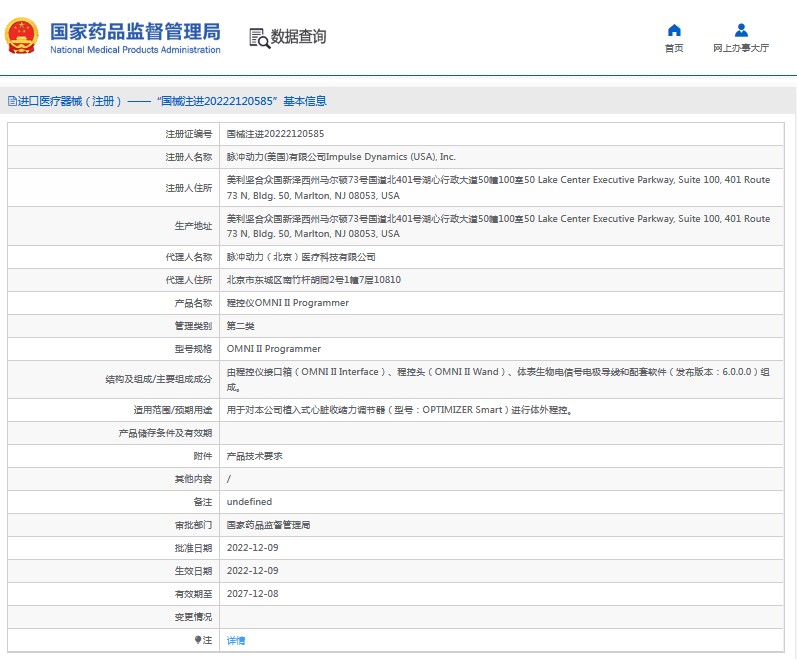This screenshot has width=797, height=659.
Task: Click the 有效期至 row label
Action: 193,594
